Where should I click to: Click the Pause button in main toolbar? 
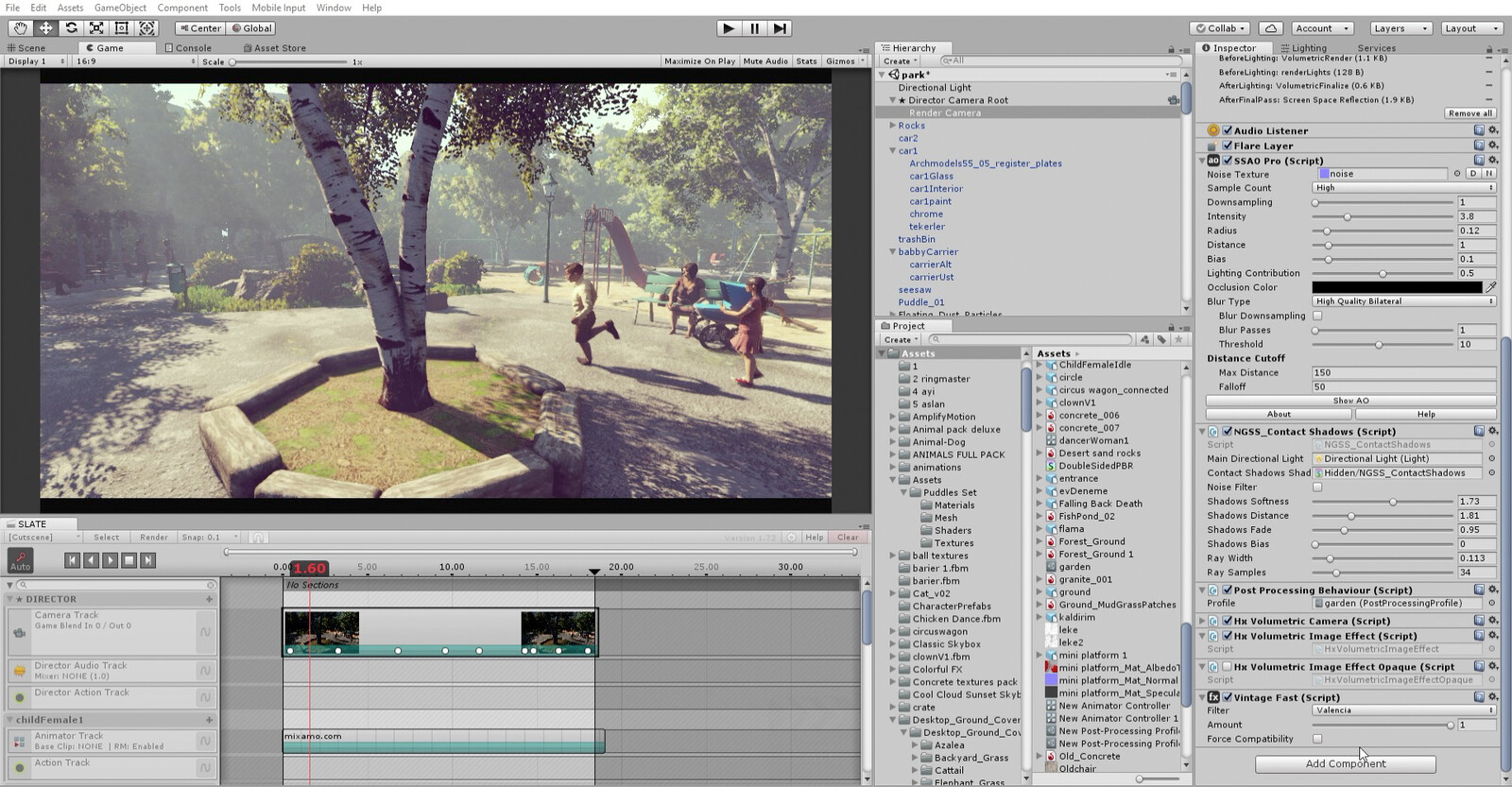point(754,28)
